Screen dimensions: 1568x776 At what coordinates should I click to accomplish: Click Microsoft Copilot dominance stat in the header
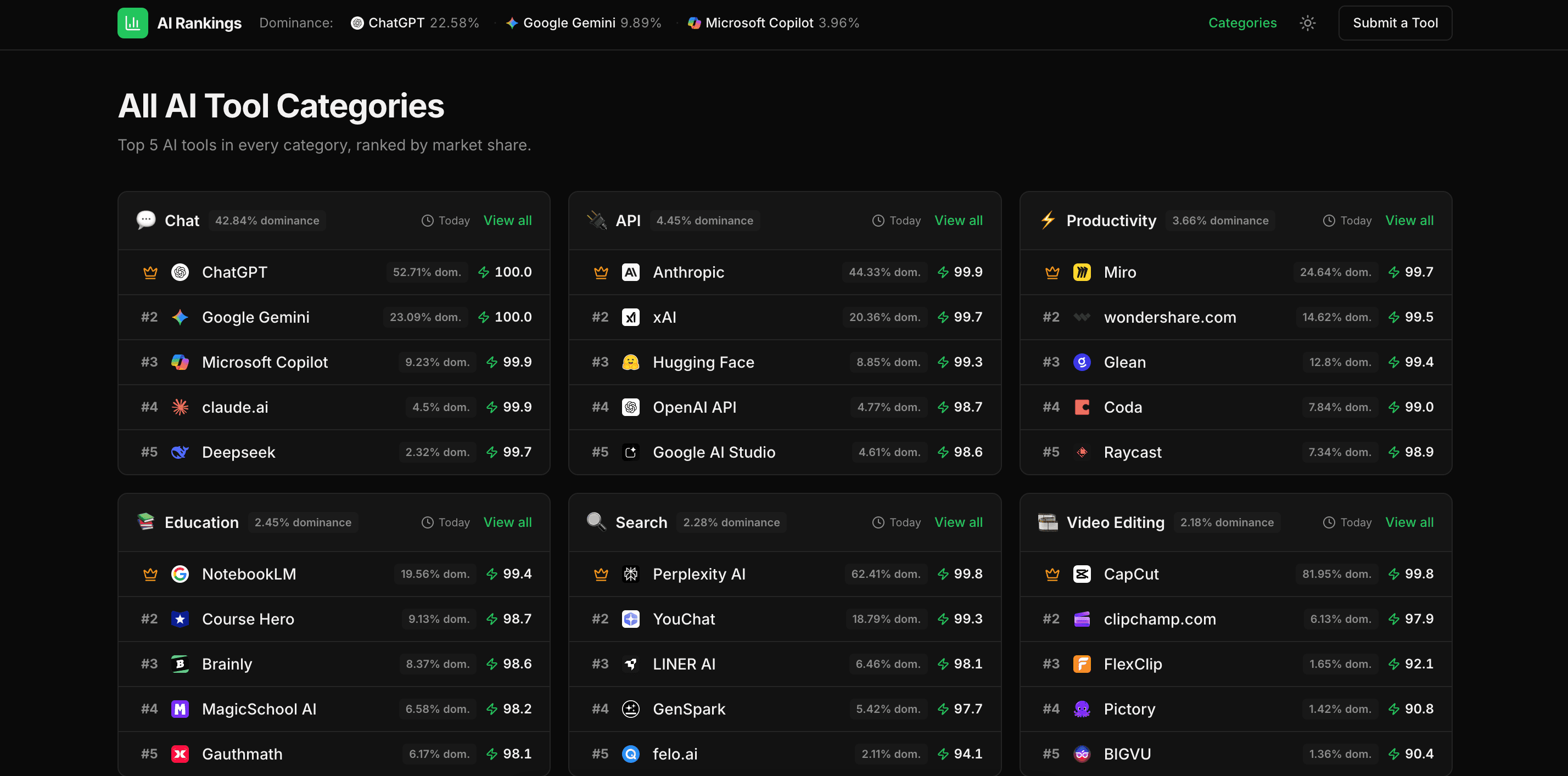(773, 23)
